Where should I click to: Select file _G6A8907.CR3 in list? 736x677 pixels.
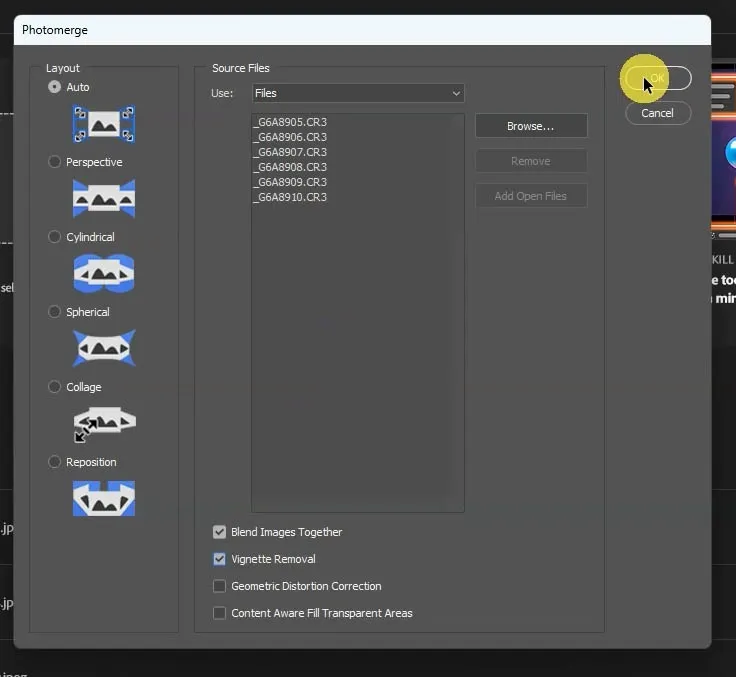pyautogui.click(x=290, y=152)
